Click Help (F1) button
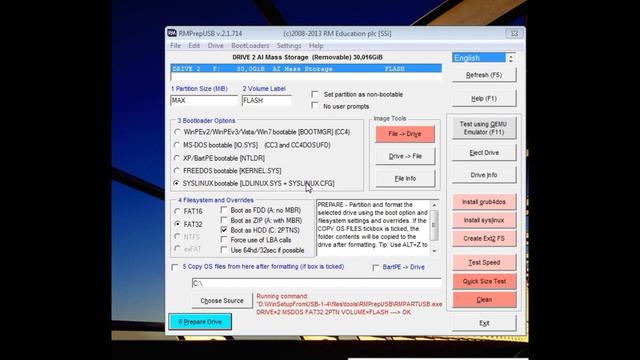The width and height of the screenshot is (640, 360). (x=484, y=99)
